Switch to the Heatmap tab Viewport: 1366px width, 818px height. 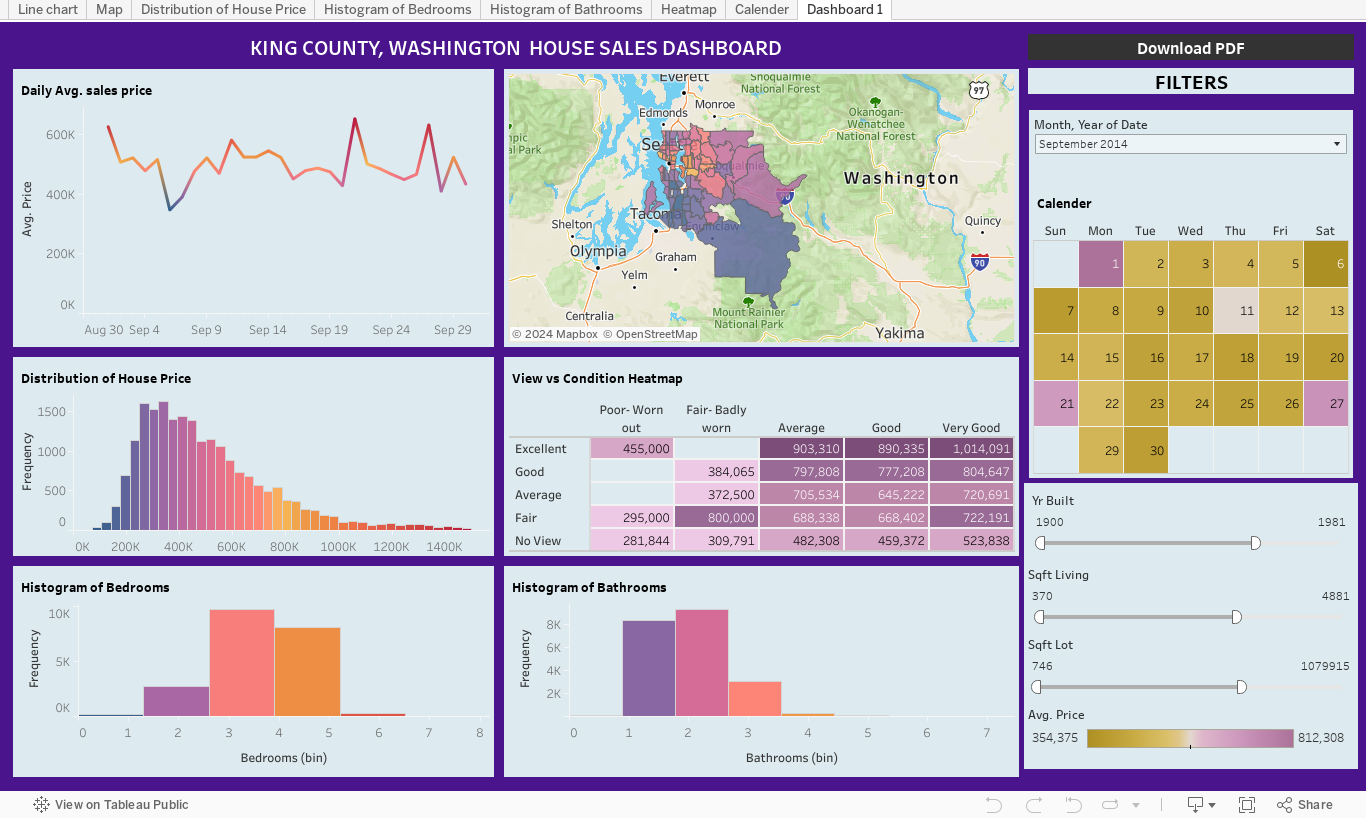click(689, 9)
